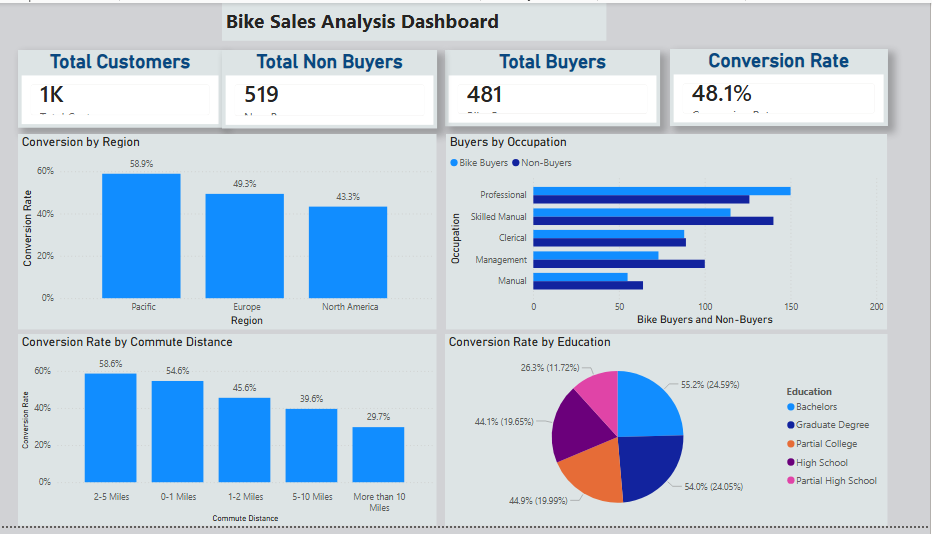Click the 58.9% data label
932x534 pixels.
[141, 164]
